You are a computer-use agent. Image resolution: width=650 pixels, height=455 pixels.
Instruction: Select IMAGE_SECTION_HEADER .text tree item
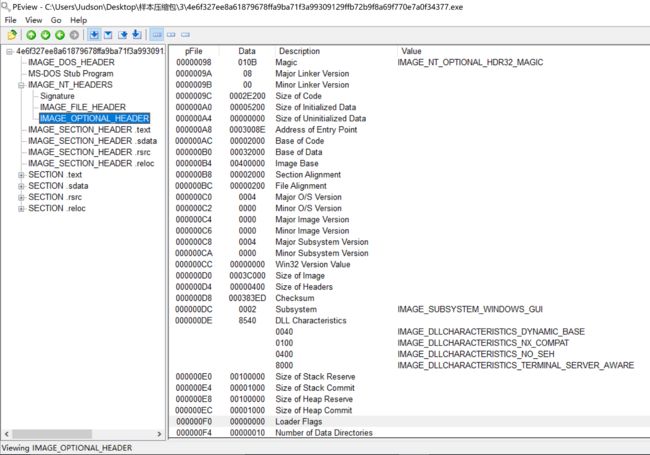(x=89, y=129)
